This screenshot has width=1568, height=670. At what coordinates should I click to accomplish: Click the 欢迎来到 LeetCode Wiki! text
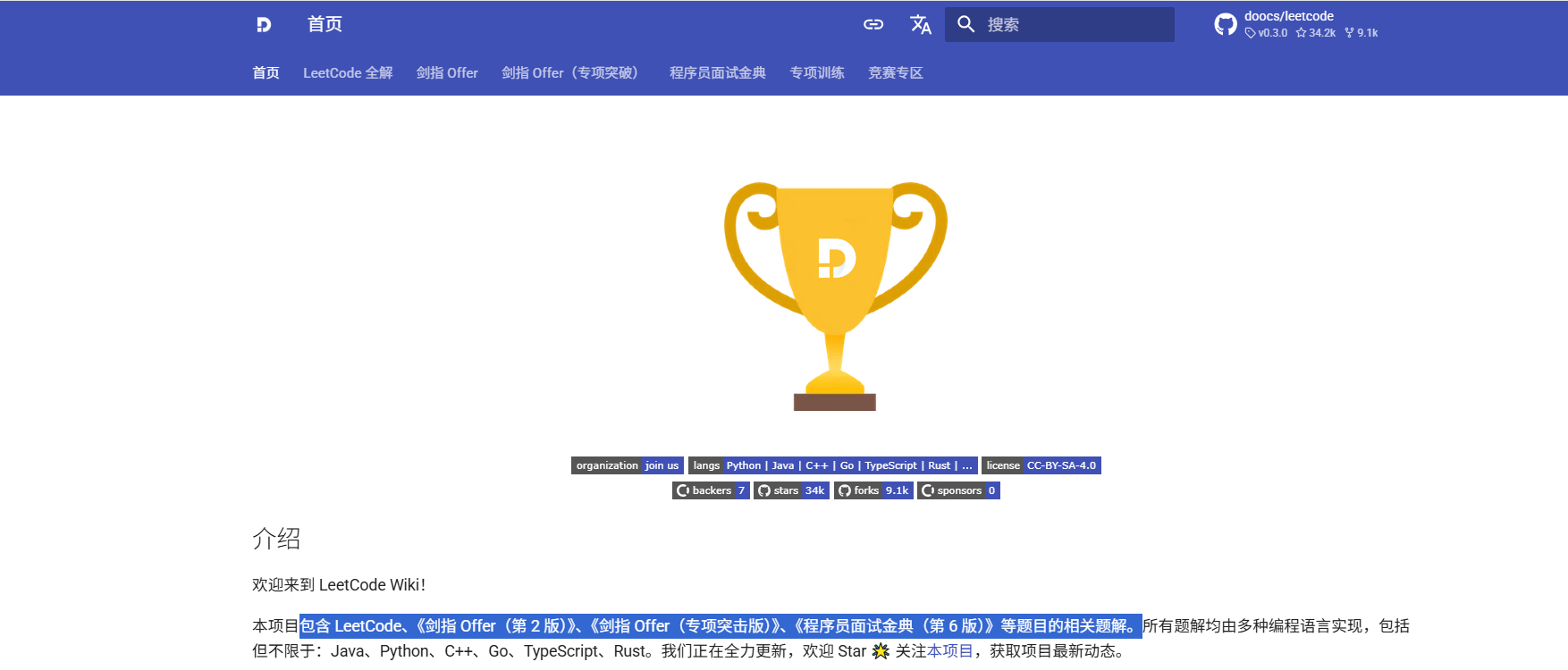[x=339, y=585]
